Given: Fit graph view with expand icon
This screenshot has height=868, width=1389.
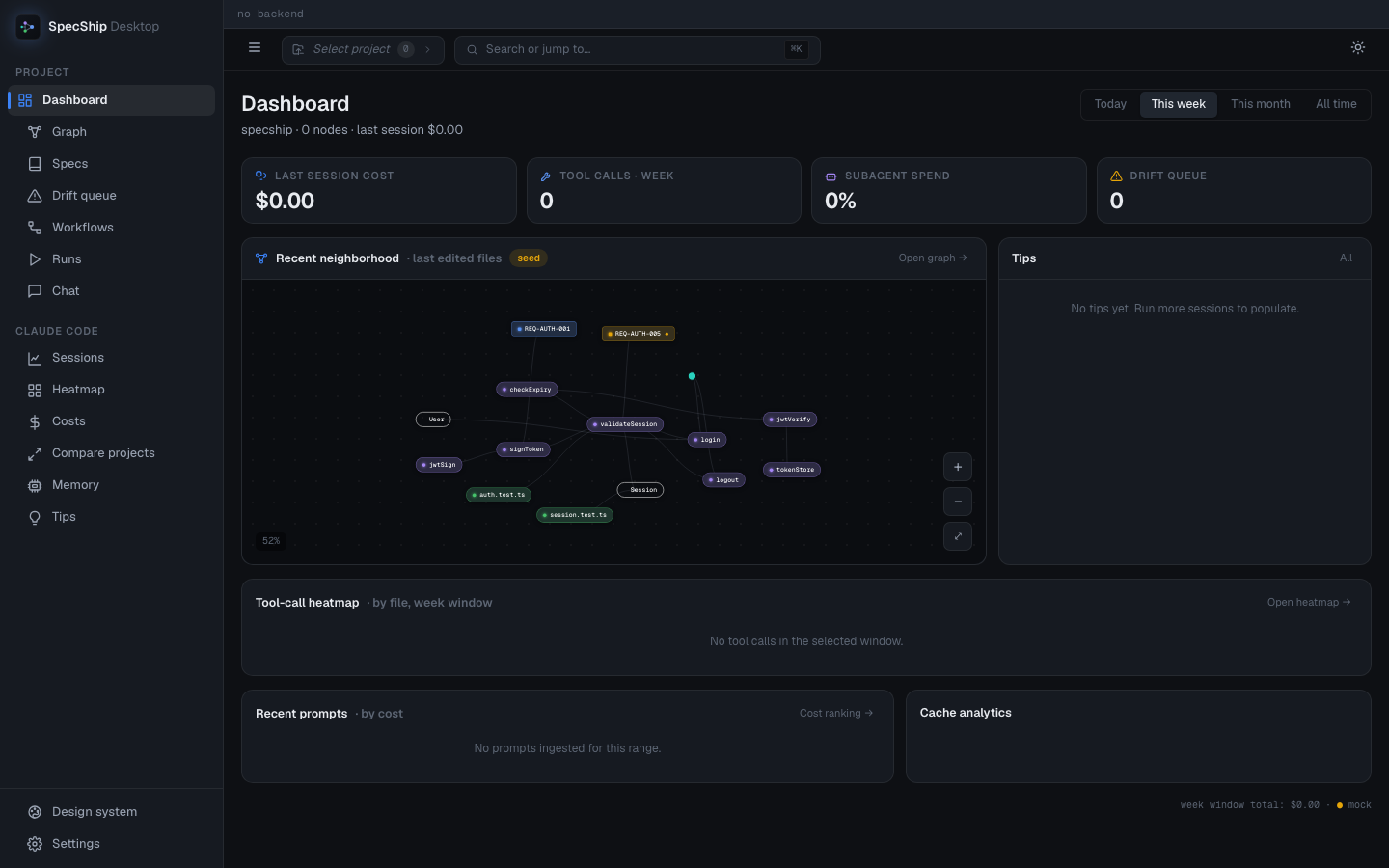Looking at the screenshot, I should pyautogui.click(x=958, y=536).
